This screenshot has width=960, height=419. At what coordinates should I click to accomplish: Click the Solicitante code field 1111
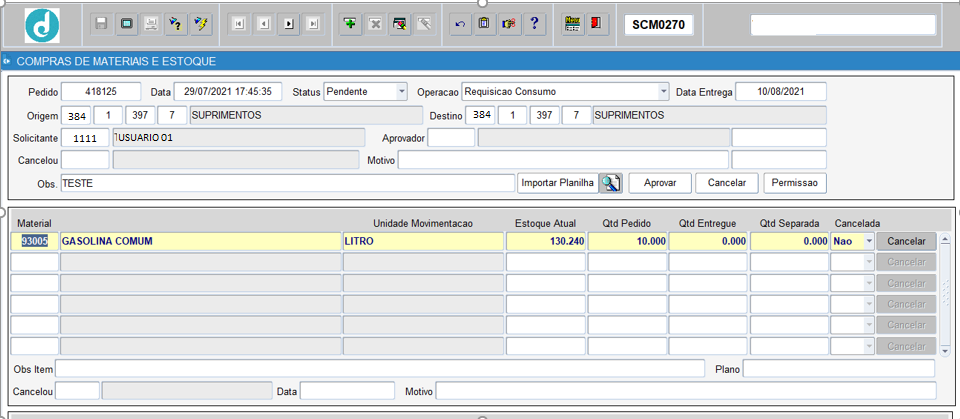[x=86, y=138]
